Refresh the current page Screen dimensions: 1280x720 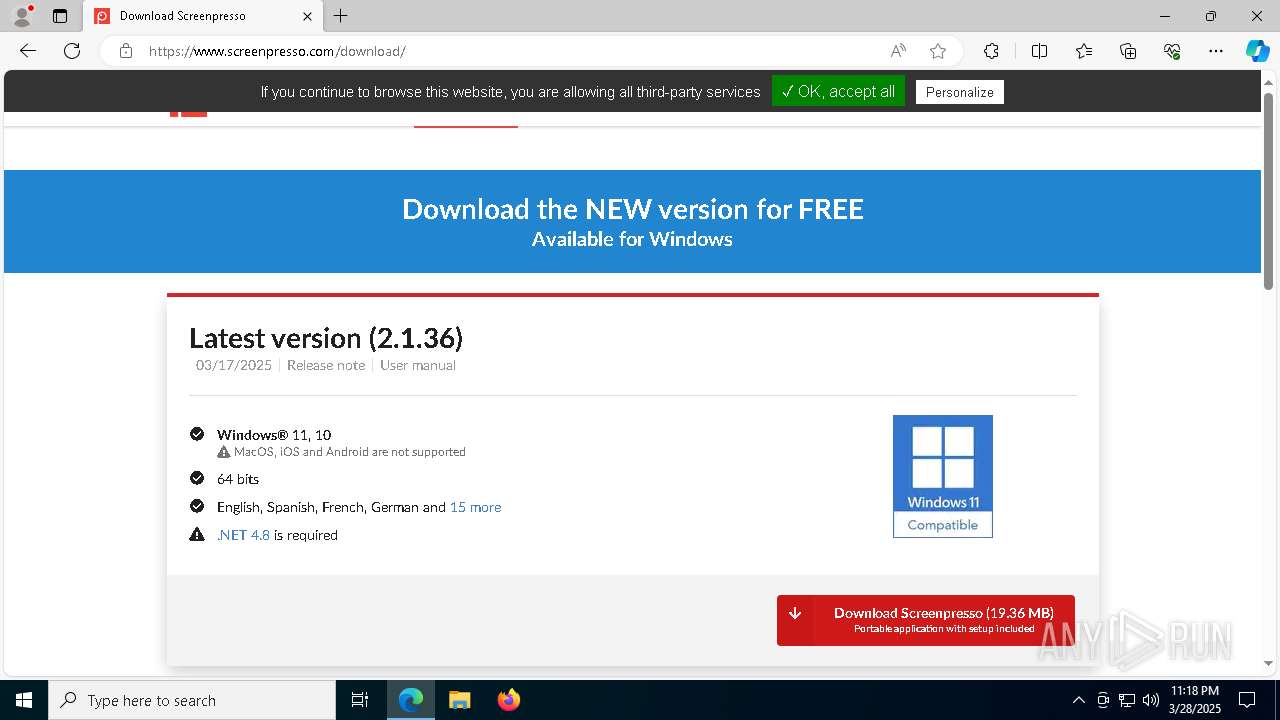(x=72, y=51)
